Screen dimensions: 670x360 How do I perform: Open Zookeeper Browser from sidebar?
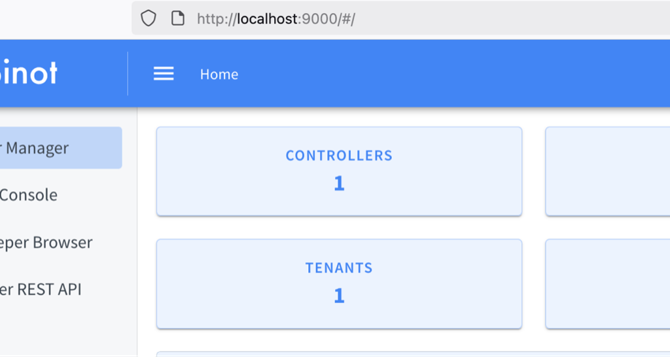click(x=61, y=243)
